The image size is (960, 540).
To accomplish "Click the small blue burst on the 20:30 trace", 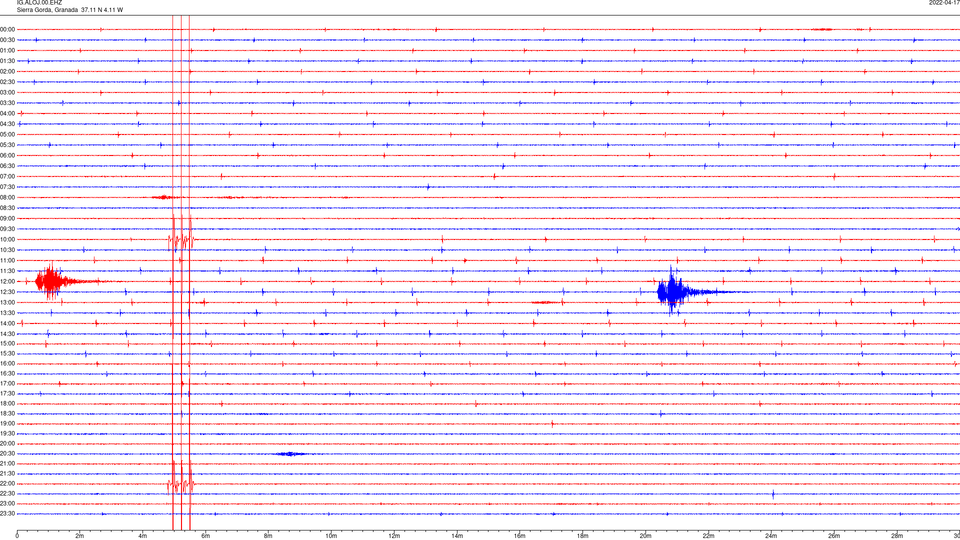I will pos(291,454).
